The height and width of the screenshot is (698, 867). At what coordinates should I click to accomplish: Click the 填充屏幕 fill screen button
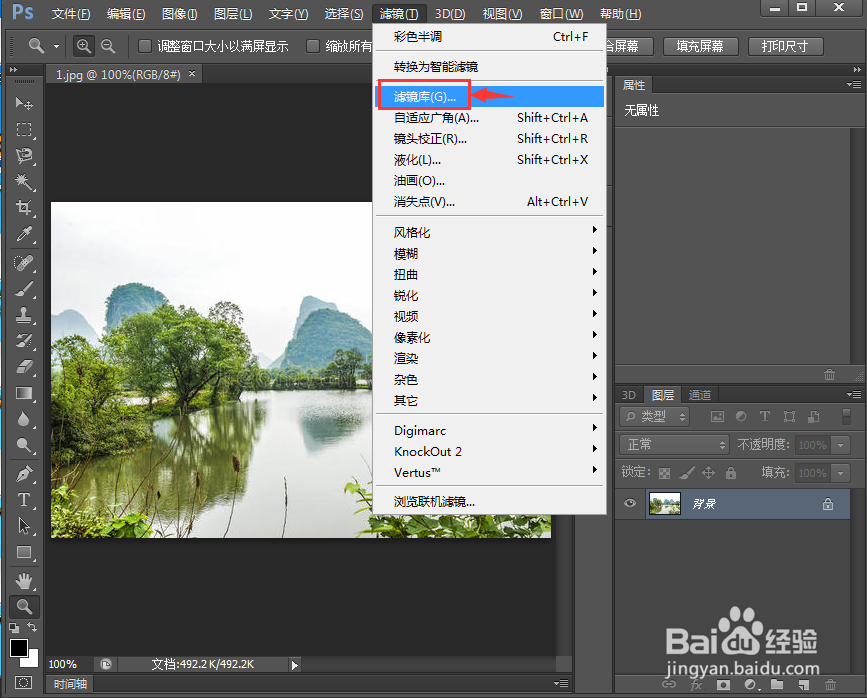click(700, 46)
